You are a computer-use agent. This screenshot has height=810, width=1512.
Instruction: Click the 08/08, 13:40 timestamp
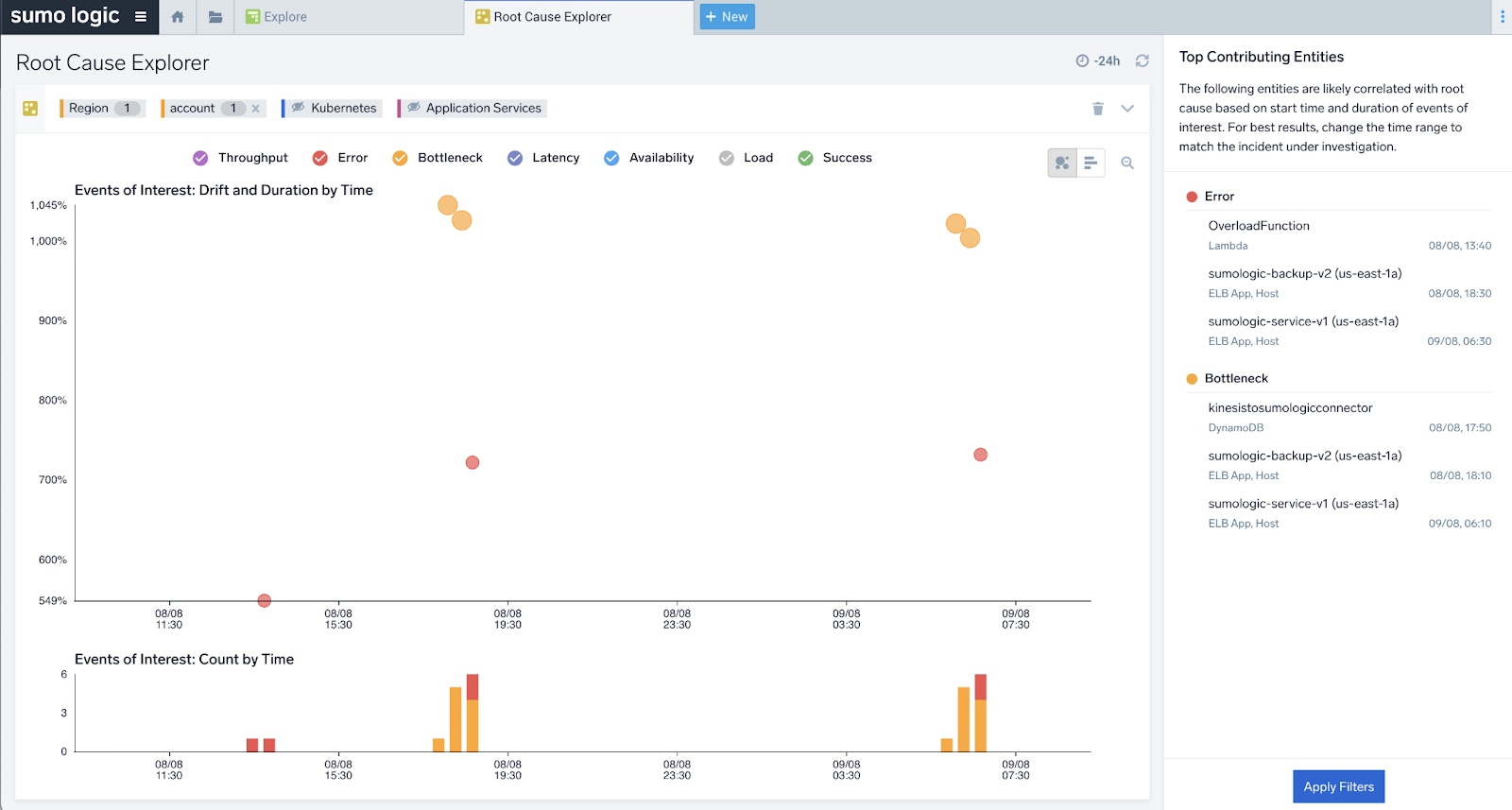tap(1460, 246)
